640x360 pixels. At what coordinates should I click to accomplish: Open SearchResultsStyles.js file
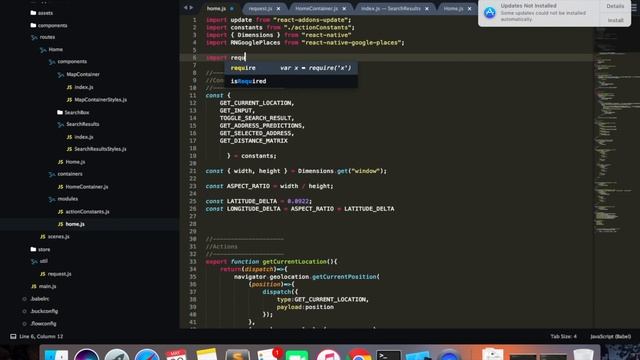click(x=96, y=149)
